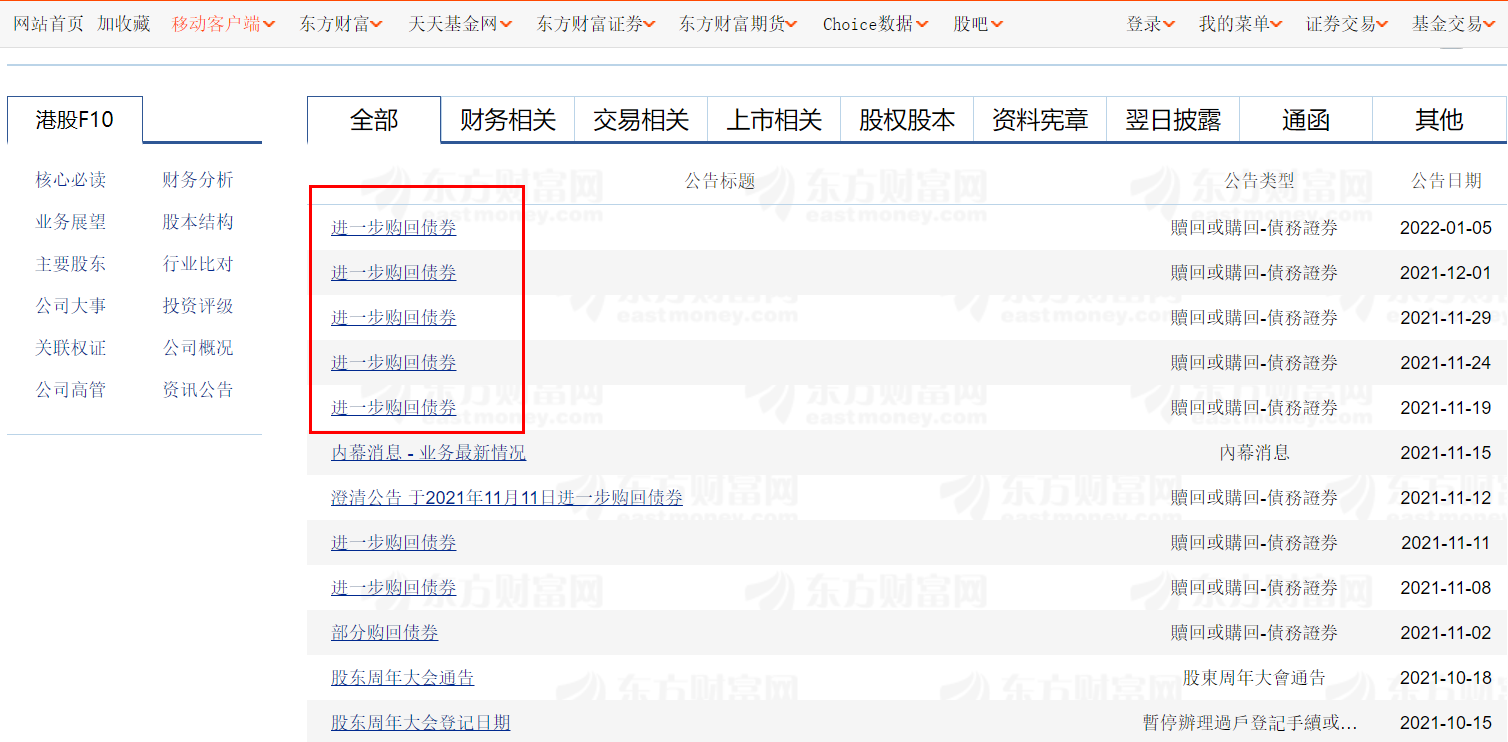Open the 股东周年大会登记日期 announcement

click(421, 723)
